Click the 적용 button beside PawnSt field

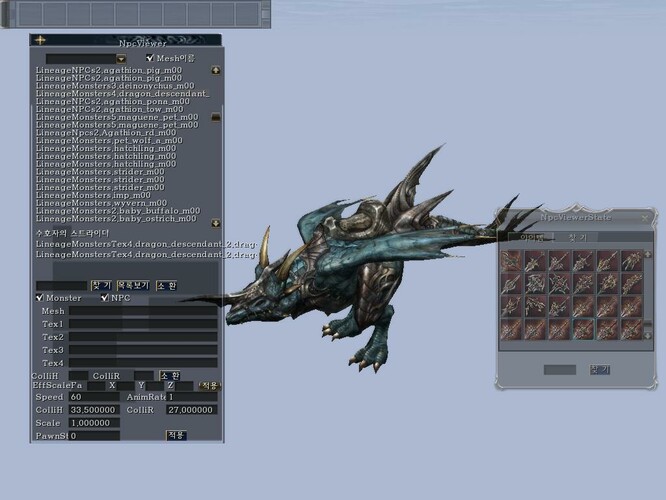click(x=176, y=435)
